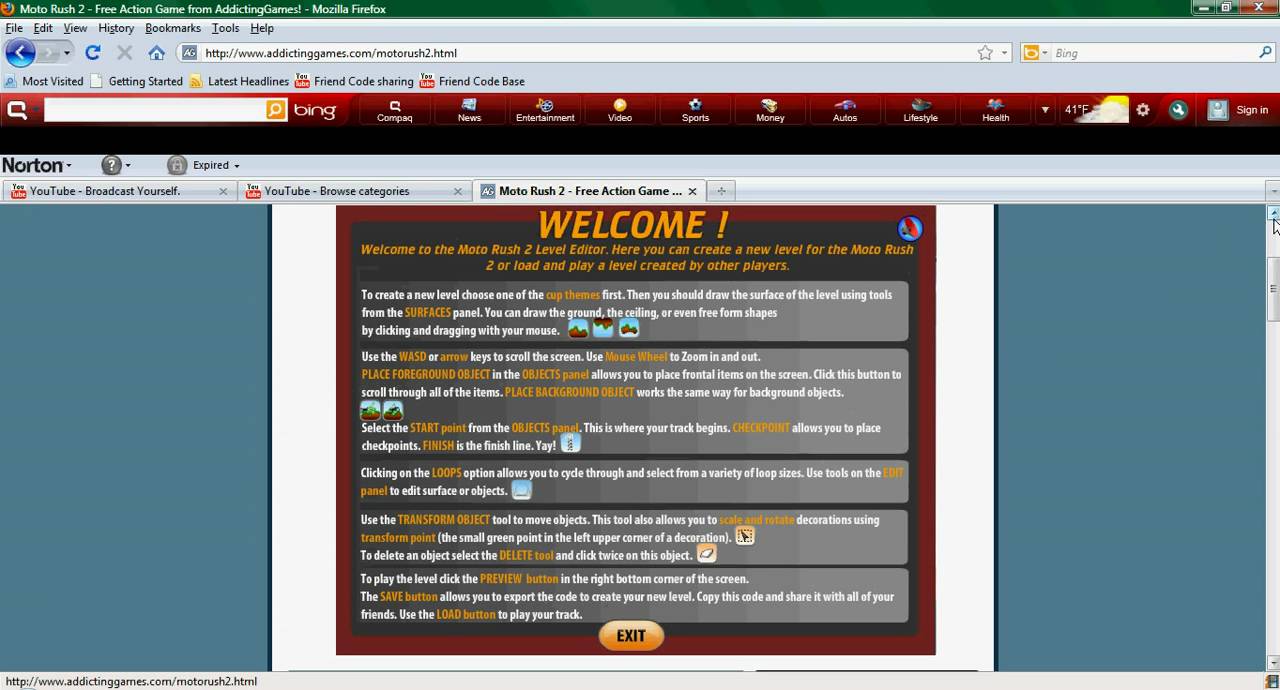The width and height of the screenshot is (1280, 690).
Task: Open the History menu
Action: pyautogui.click(x=116, y=28)
